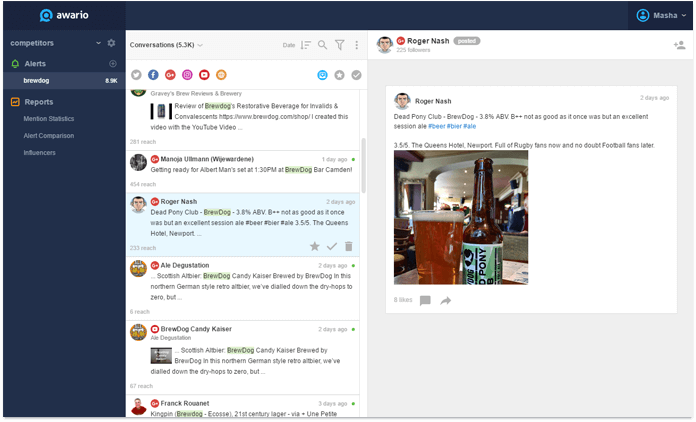
Task: Click the #ale hashtag link
Action: (470, 126)
